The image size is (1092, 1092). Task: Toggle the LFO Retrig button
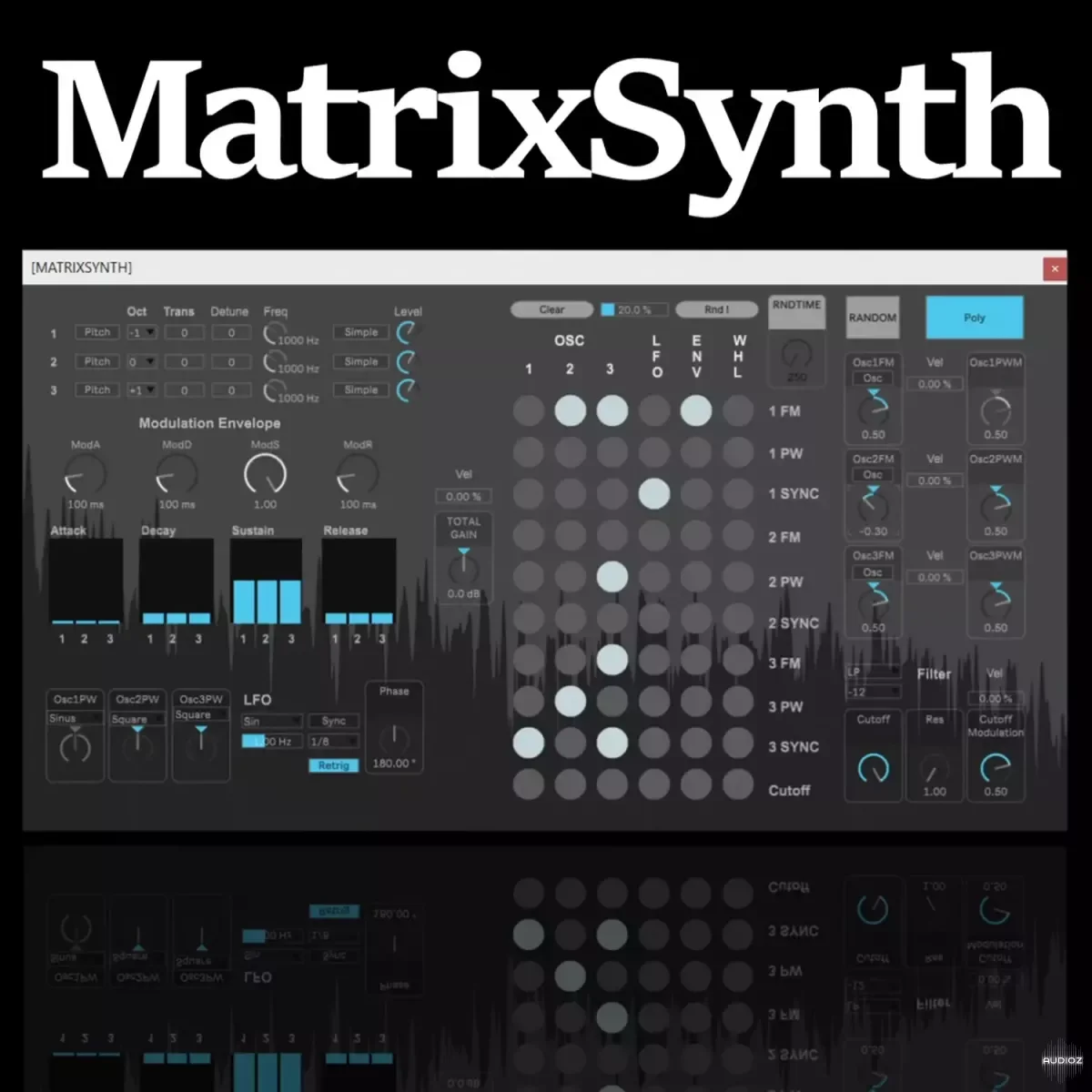pyautogui.click(x=334, y=765)
